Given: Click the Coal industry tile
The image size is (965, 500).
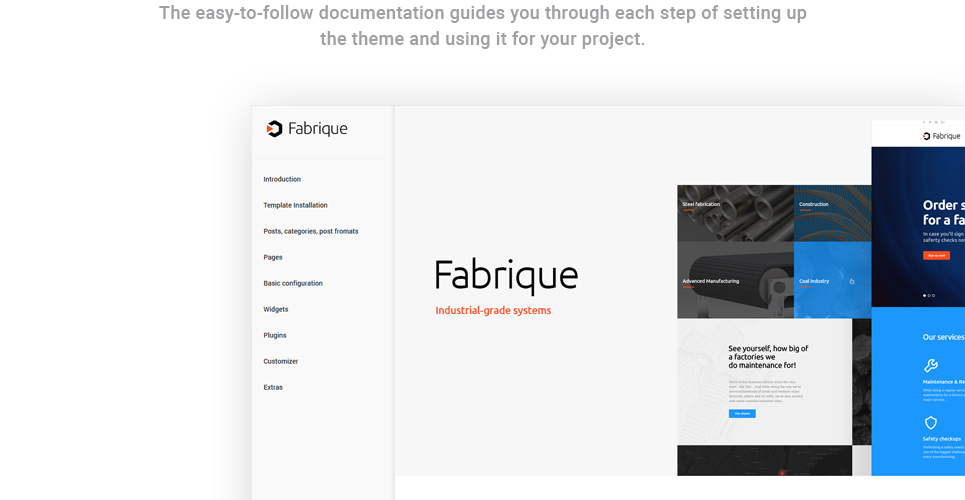Looking at the screenshot, I should (x=833, y=280).
